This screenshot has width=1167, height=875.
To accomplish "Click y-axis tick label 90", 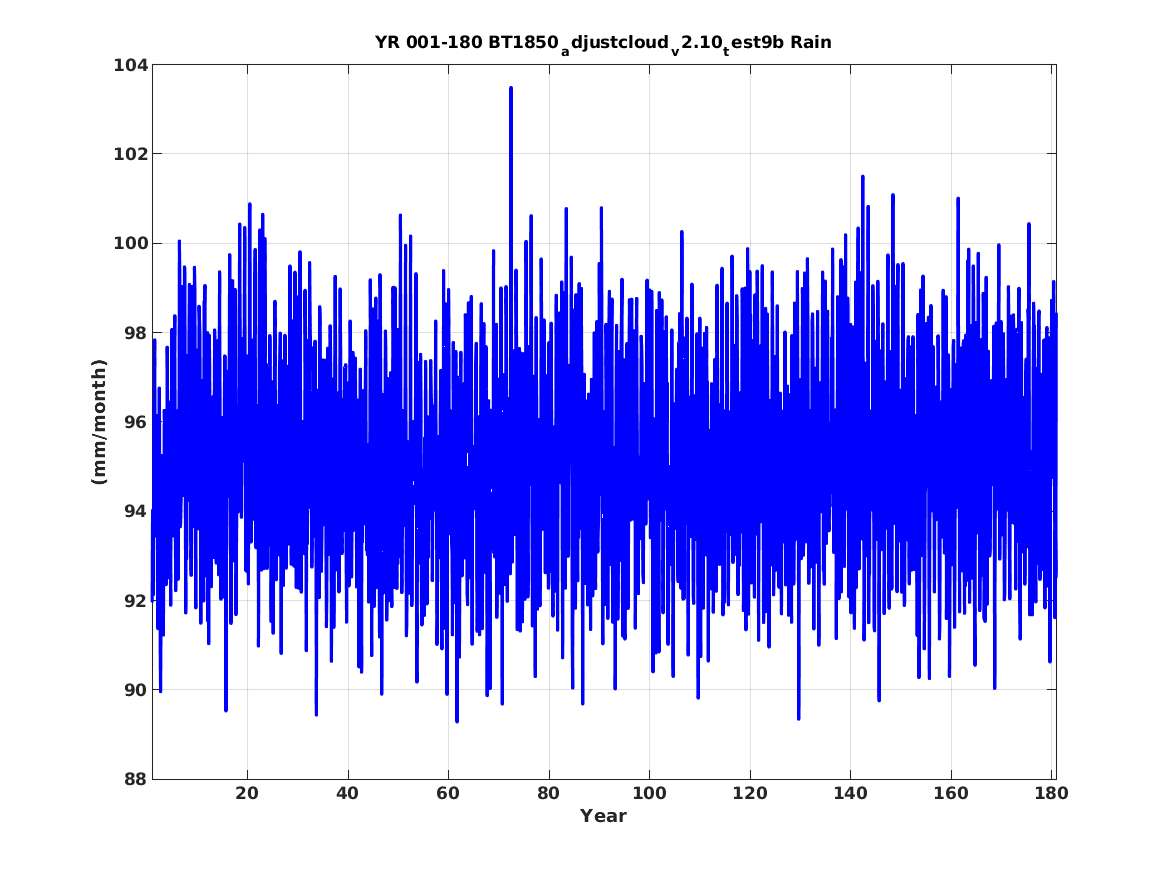I will [135, 690].
